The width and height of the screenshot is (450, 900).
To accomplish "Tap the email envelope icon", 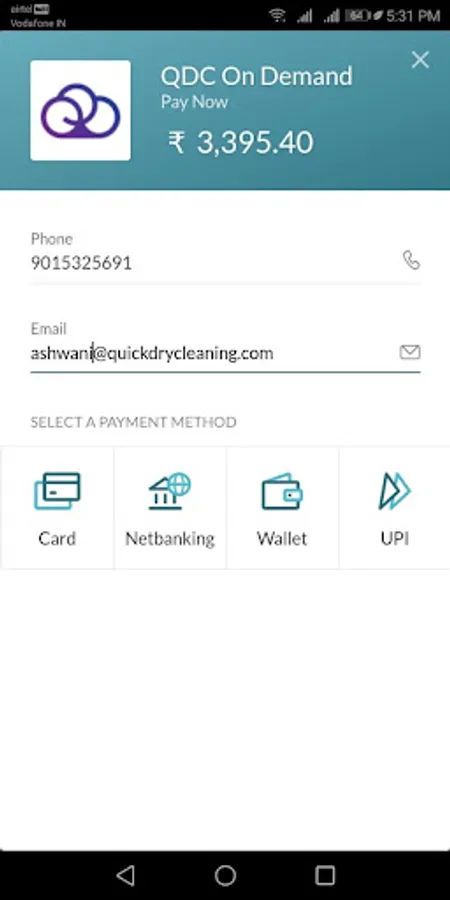I will tap(410, 352).
